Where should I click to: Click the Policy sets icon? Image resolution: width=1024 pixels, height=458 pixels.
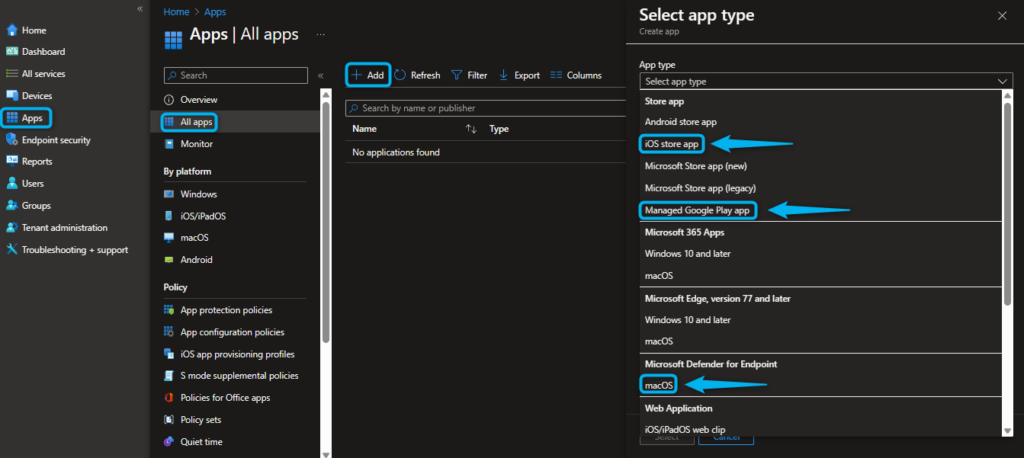(x=169, y=419)
